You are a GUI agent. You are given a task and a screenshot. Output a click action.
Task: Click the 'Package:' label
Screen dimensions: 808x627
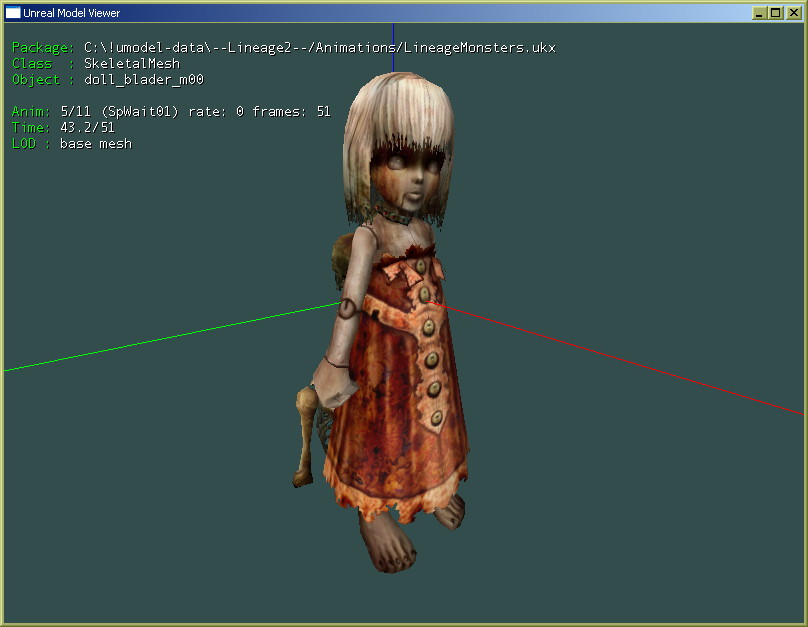point(43,48)
